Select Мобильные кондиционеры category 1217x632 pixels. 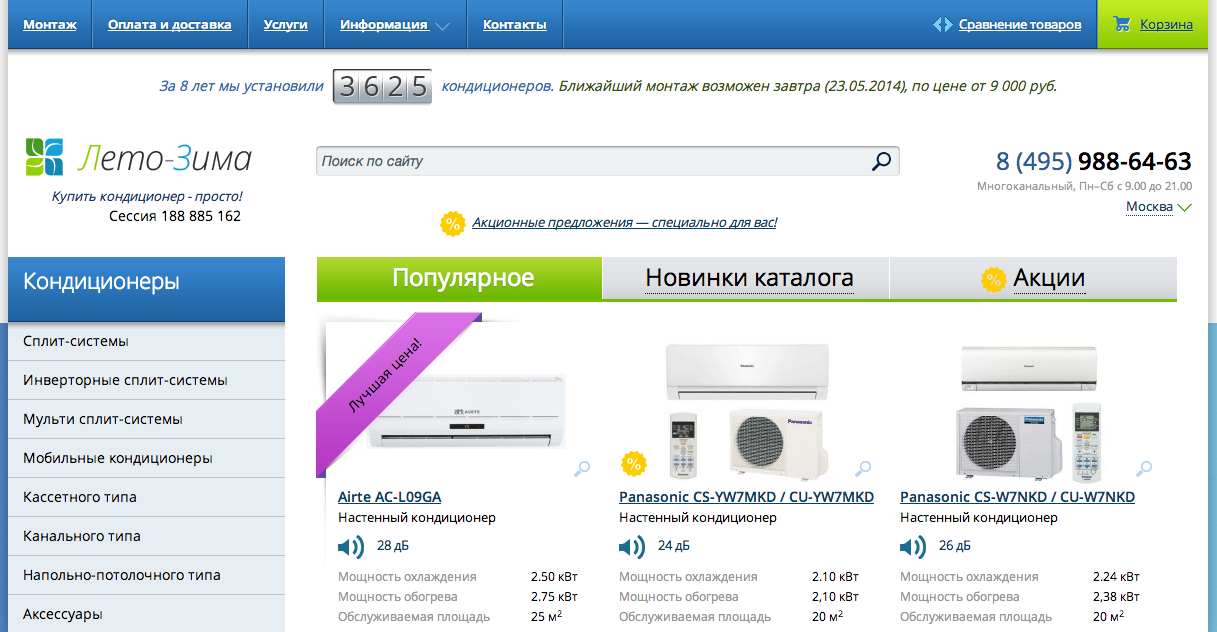118,458
